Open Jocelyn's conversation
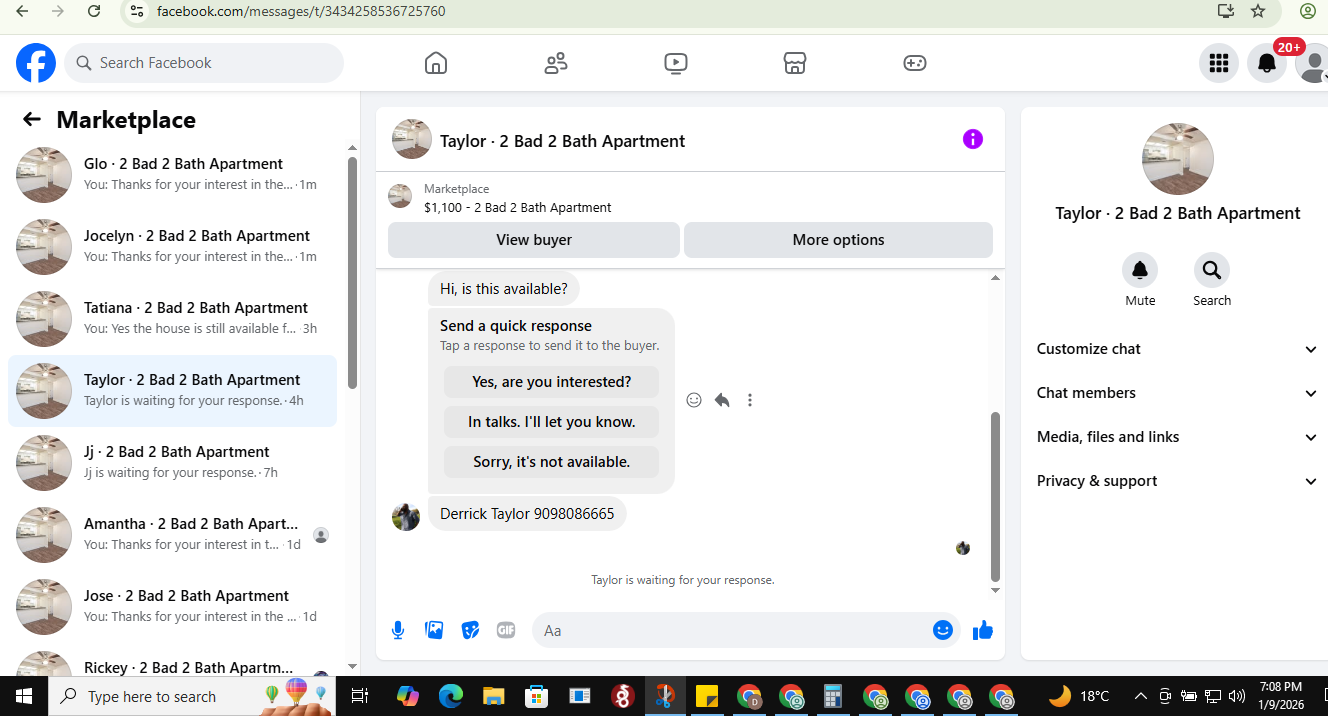 (172, 246)
